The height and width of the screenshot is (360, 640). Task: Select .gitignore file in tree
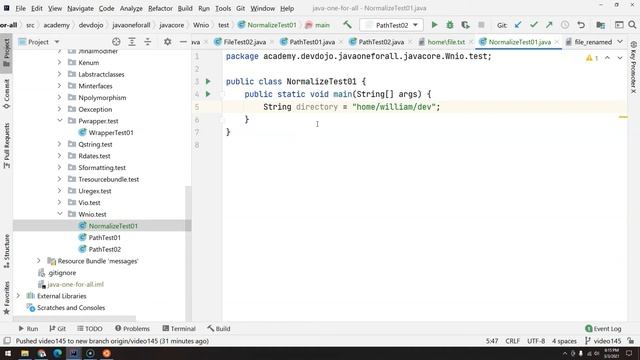click(x=62, y=273)
